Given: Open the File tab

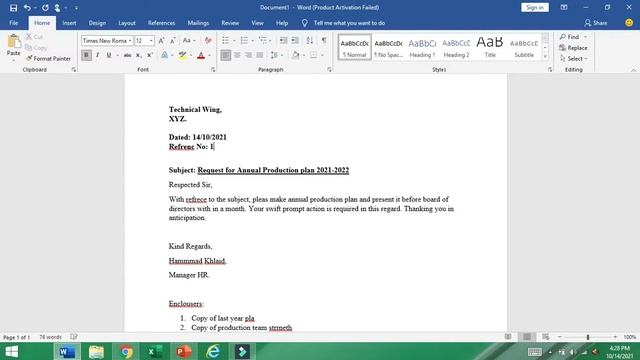Looking at the screenshot, I should [x=13, y=23].
